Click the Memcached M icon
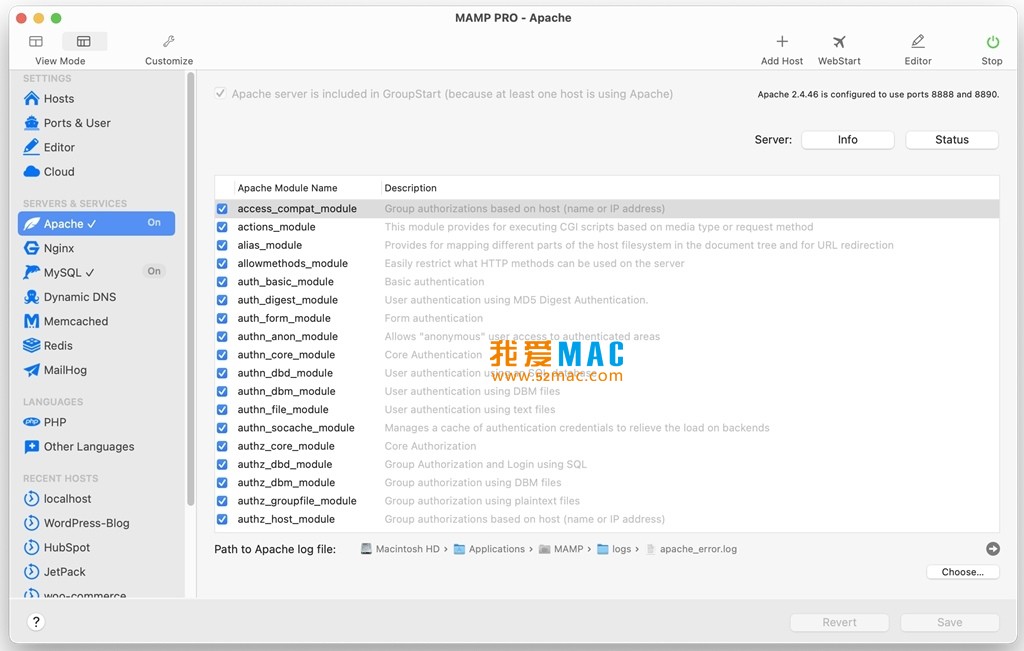The image size is (1024, 651). click(x=31, y=321)
